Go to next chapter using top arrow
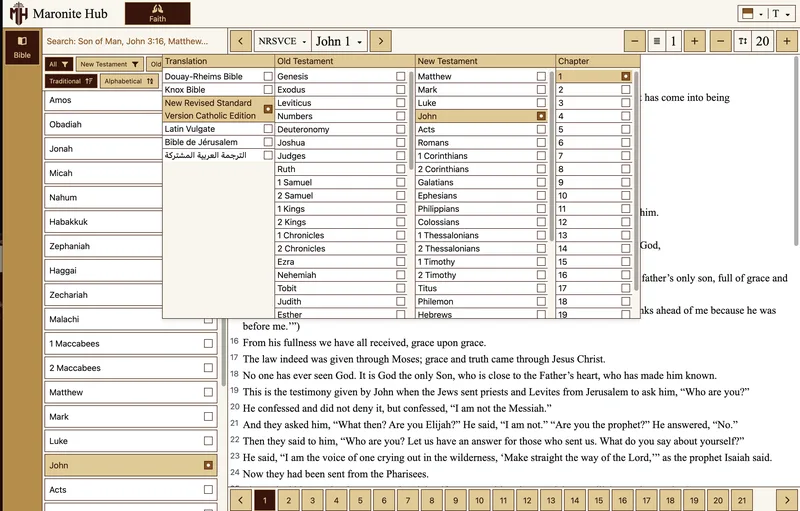This screenshot has height=511, width=800. click(x=381, y=41)
